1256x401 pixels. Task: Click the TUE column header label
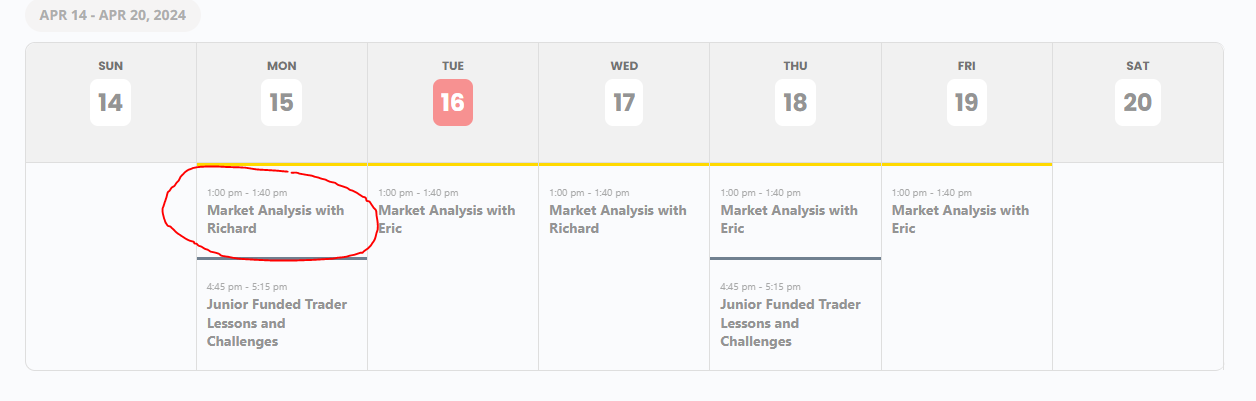[453, 66]
